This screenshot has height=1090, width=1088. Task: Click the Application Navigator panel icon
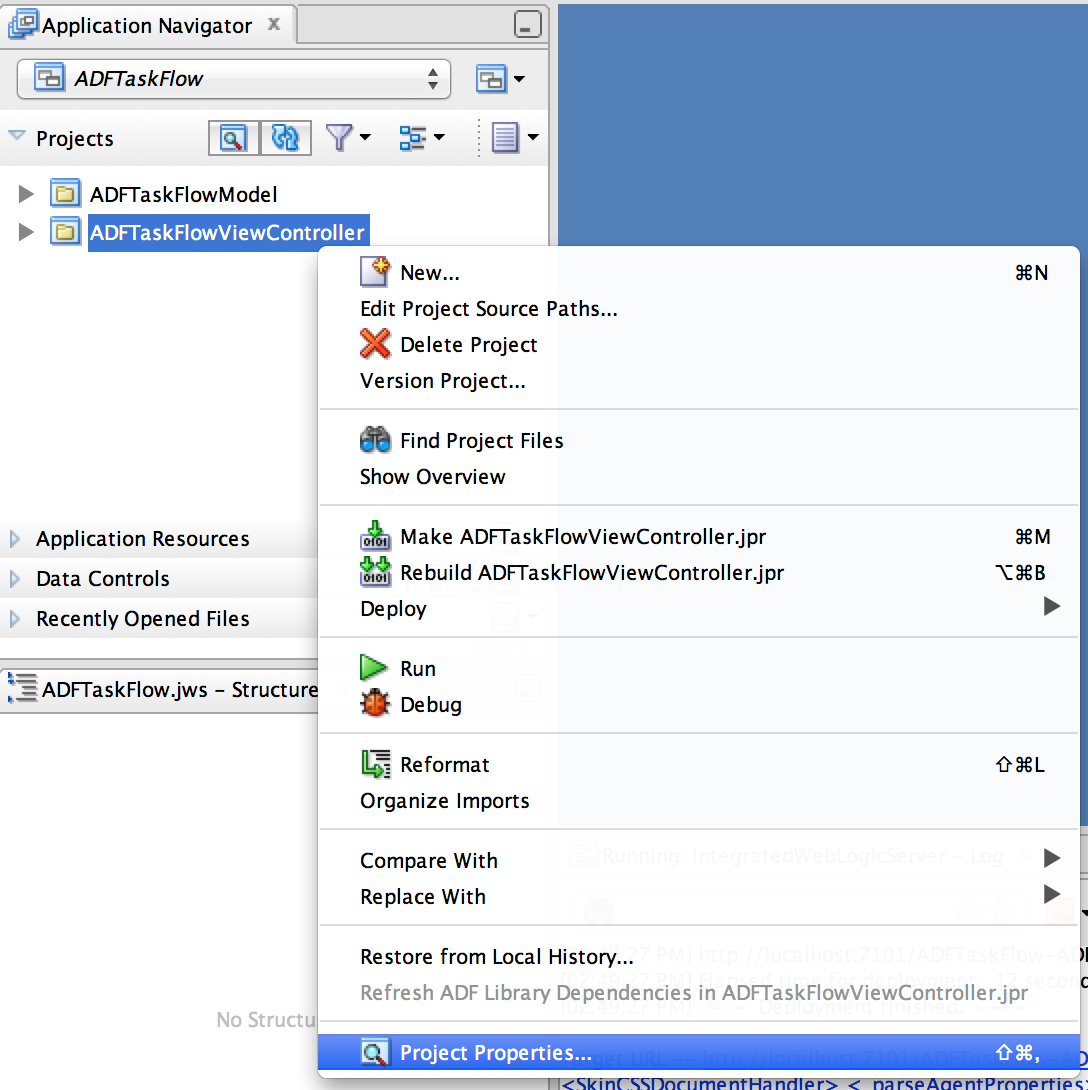point(23,24)
